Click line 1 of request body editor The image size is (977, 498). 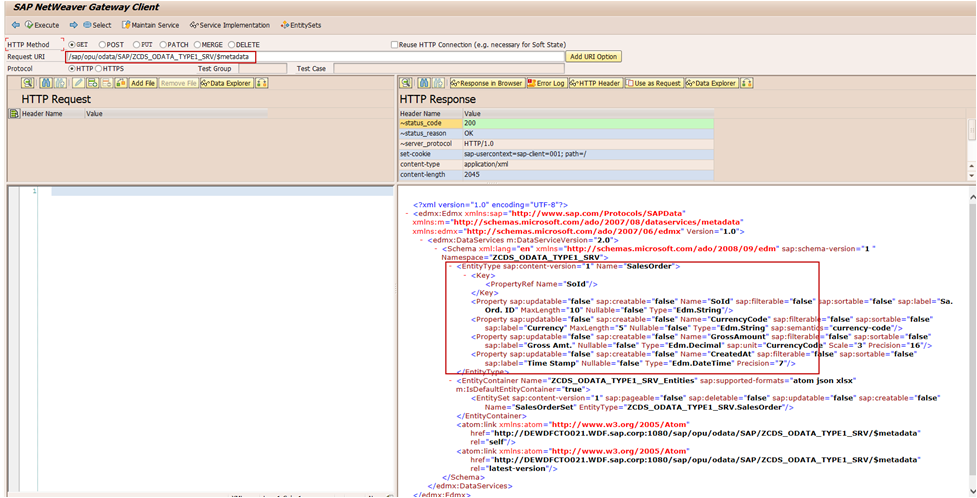[222, 191]
